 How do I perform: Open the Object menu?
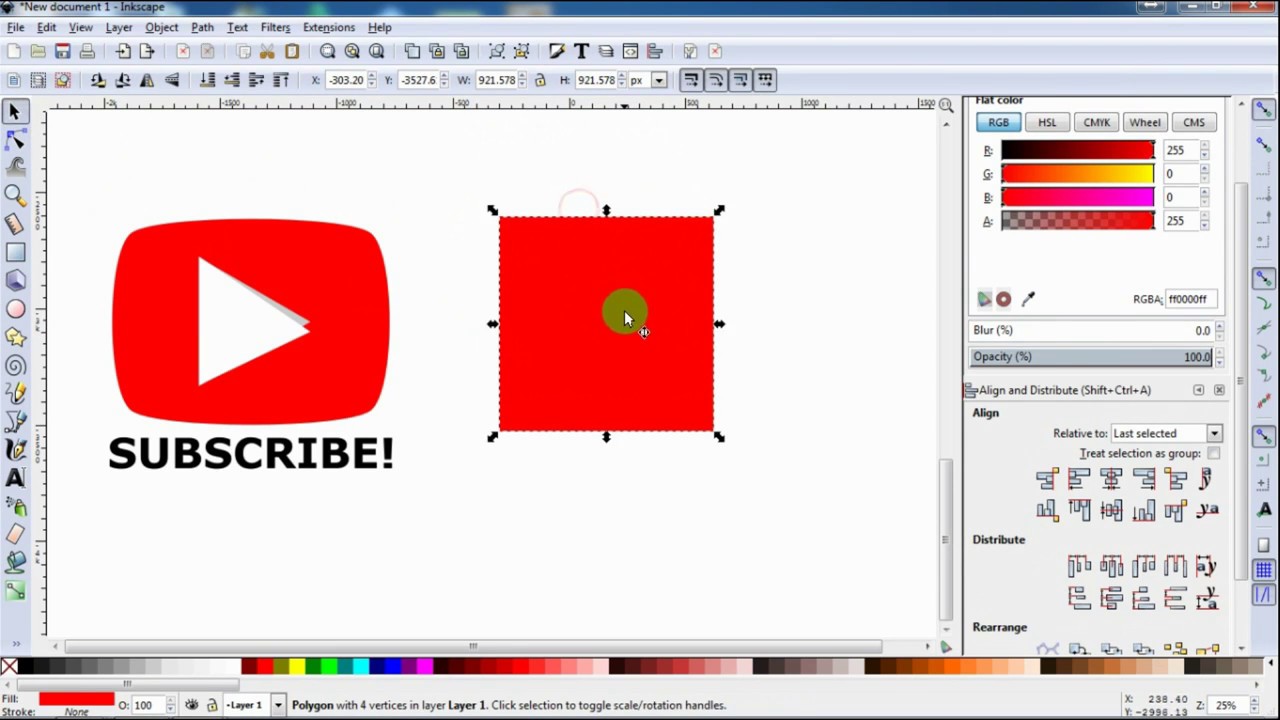click(x=162, y=27)
